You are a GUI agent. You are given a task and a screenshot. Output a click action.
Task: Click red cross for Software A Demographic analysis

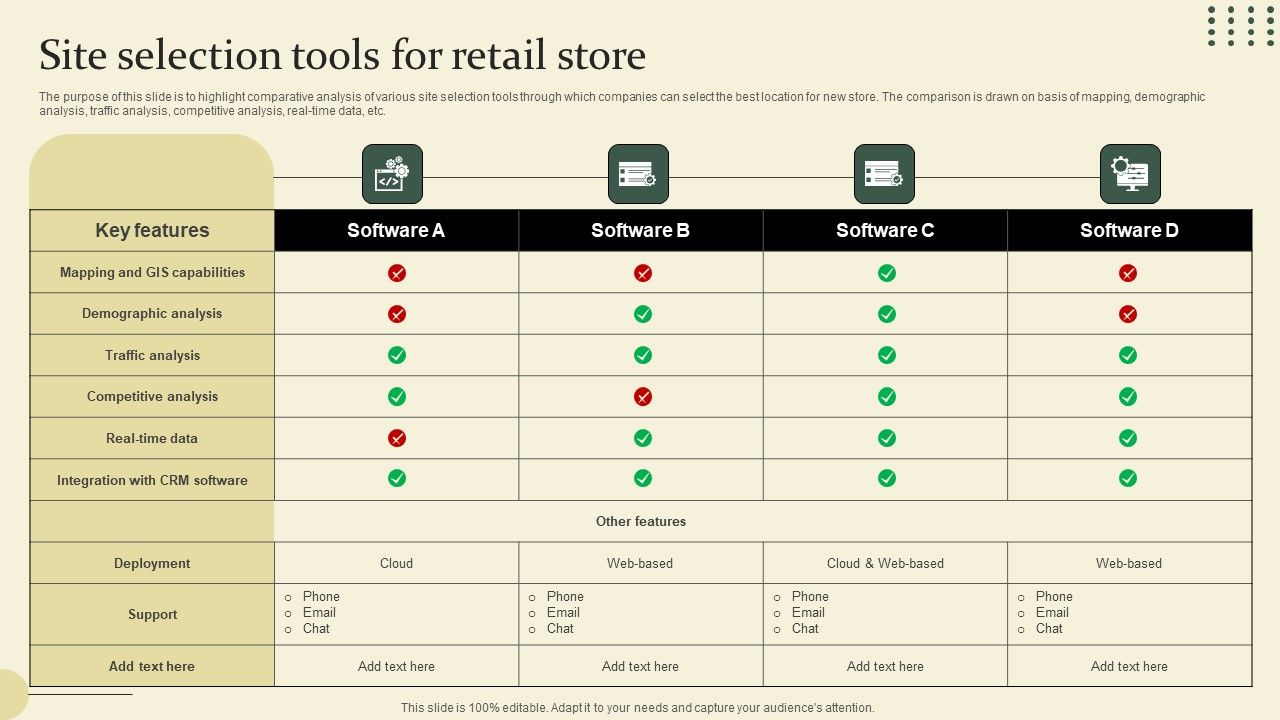coord(397,314)
